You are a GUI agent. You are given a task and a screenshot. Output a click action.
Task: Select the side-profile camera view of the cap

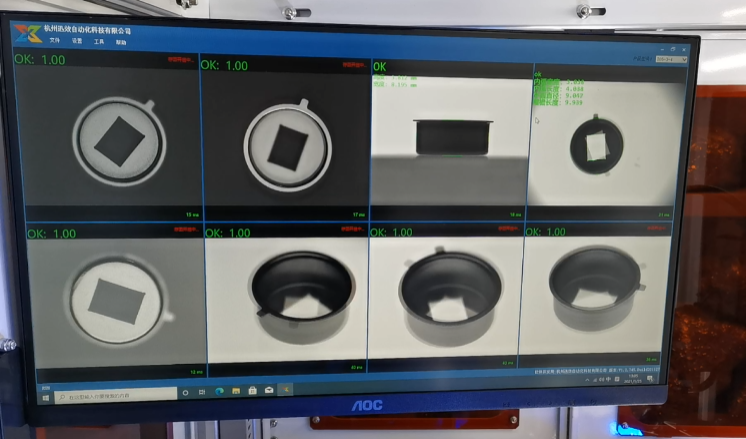[452, 141]
